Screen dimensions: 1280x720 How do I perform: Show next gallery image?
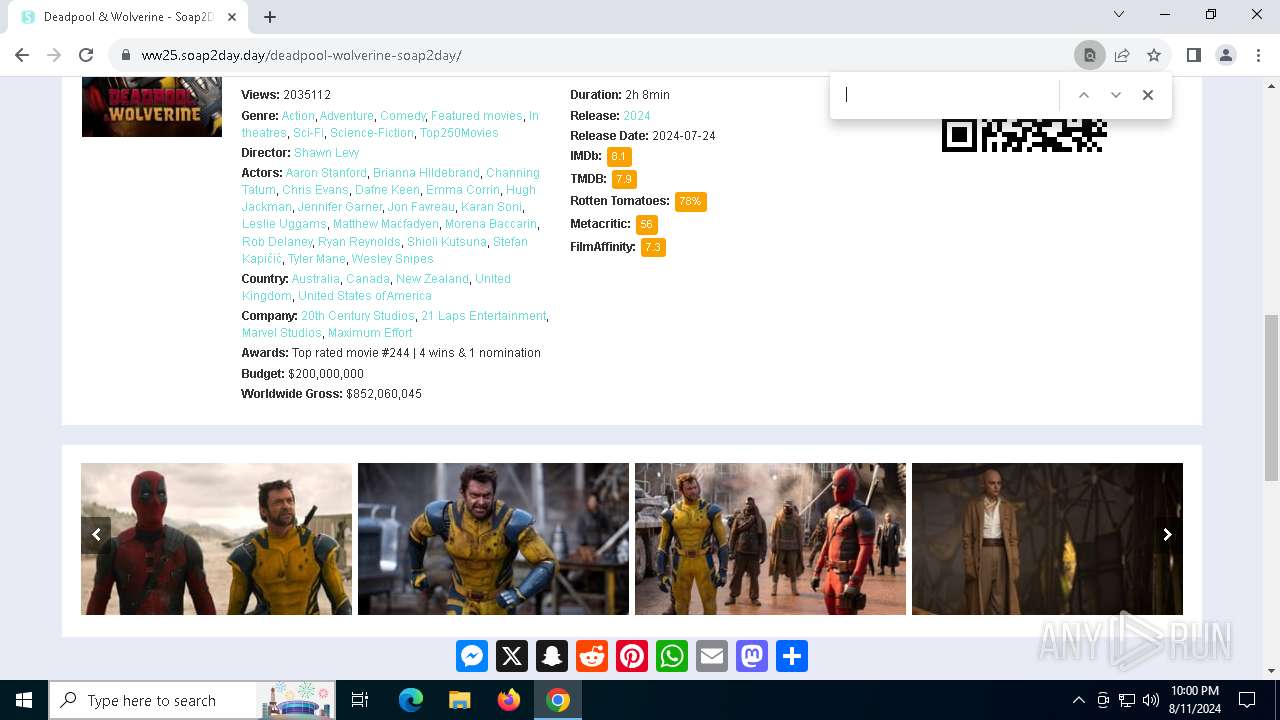click(1167, 535)
